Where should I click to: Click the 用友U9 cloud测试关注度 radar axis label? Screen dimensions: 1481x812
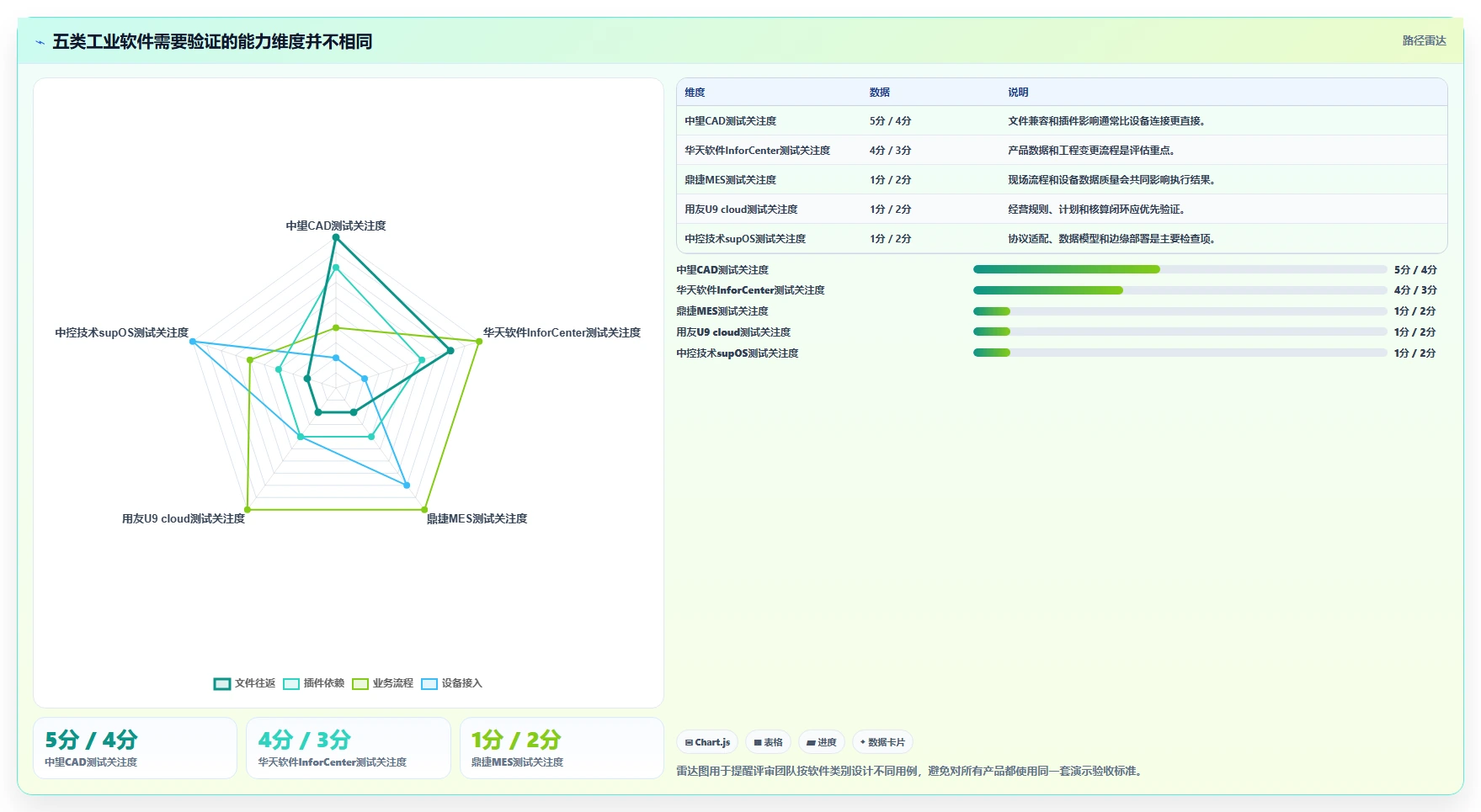coord(184,518)
